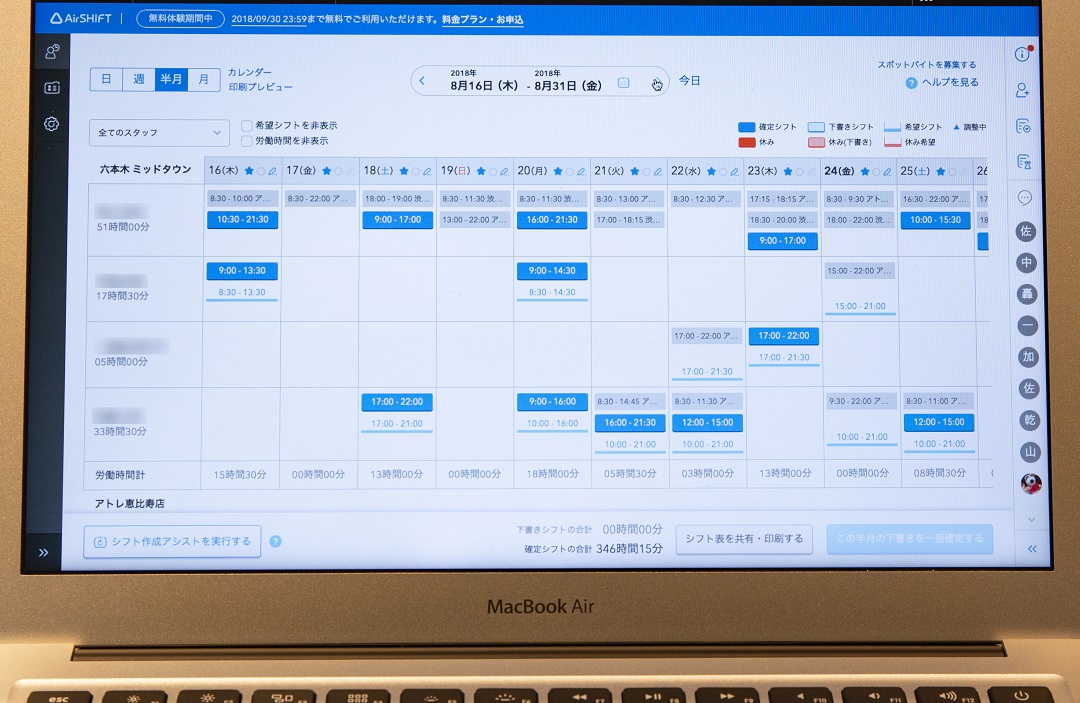Check 希望シフトを非表示 checkbox

[247, 125]
